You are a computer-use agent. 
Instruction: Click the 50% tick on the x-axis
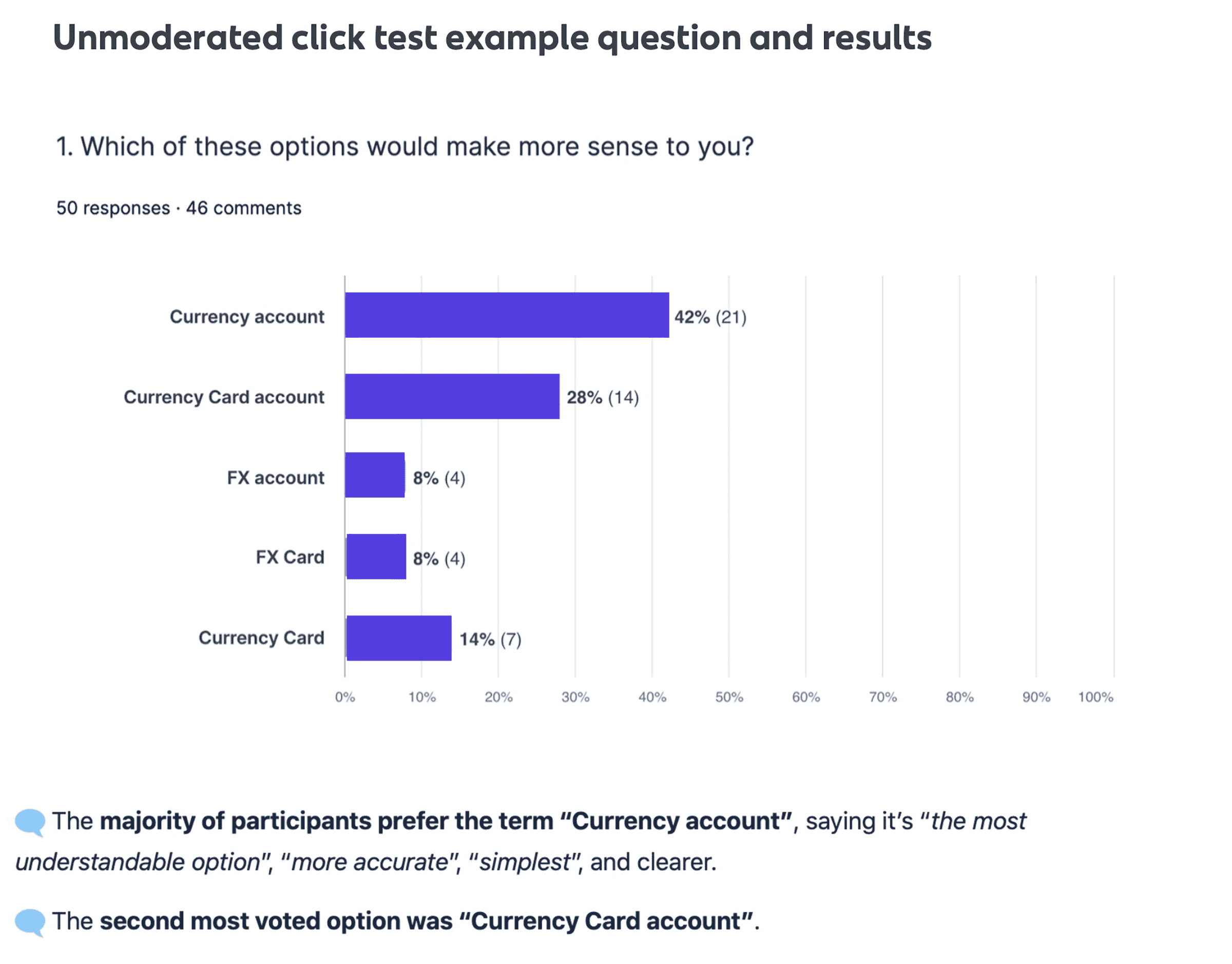[x=728, y=698]
